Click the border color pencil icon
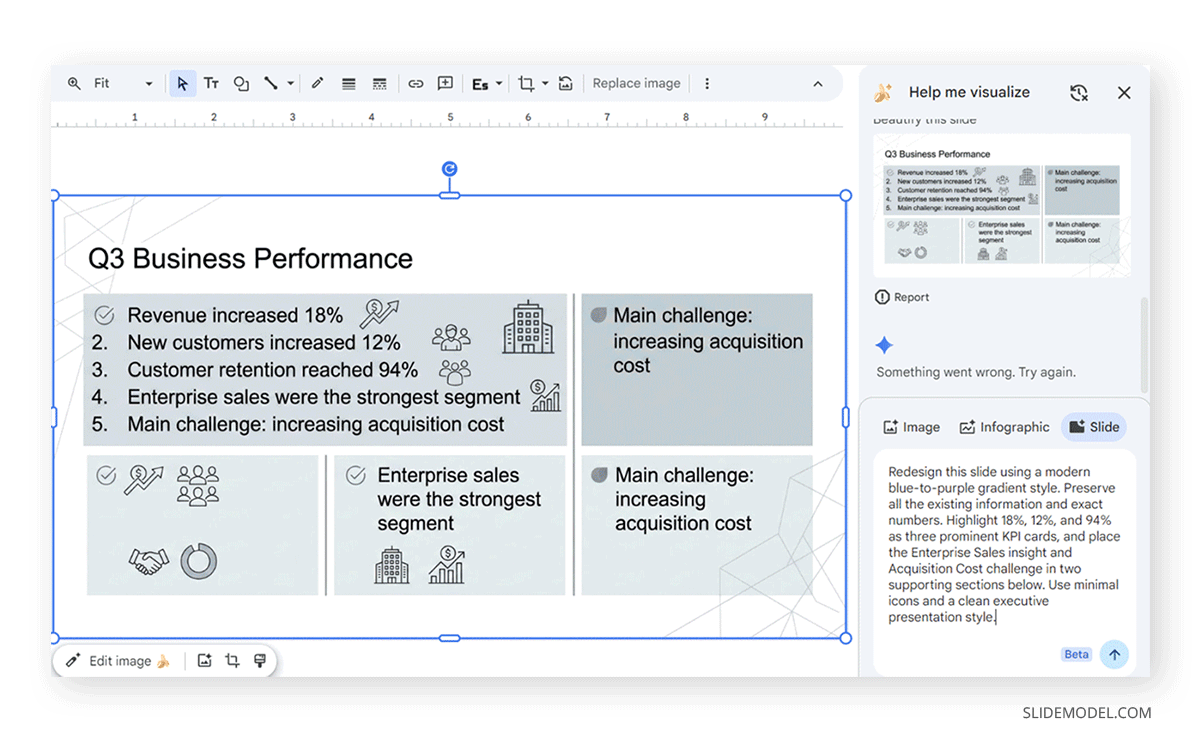 pyautogui.click(x=318, y=84)
